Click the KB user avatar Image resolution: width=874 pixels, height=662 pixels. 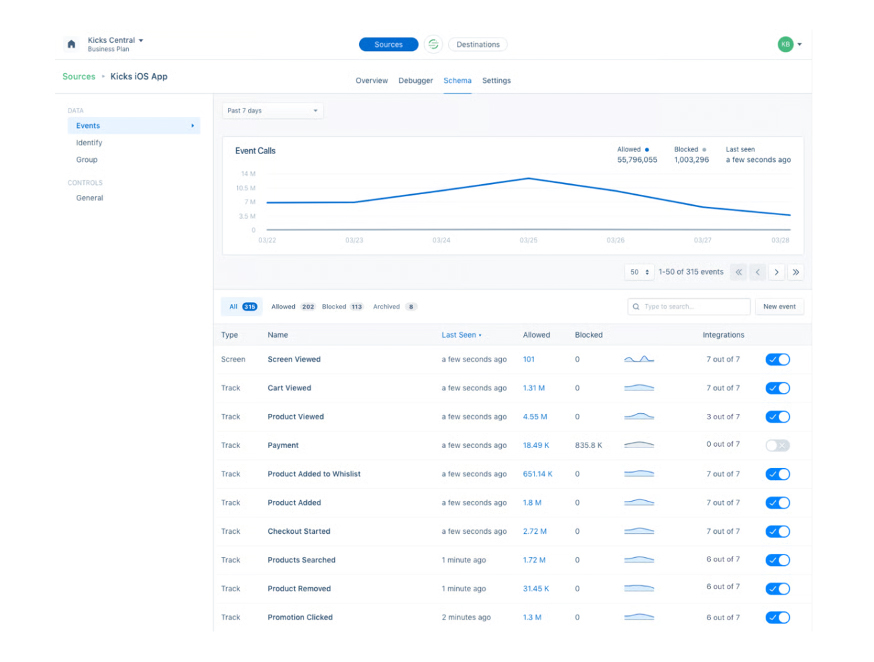(785, 44)
